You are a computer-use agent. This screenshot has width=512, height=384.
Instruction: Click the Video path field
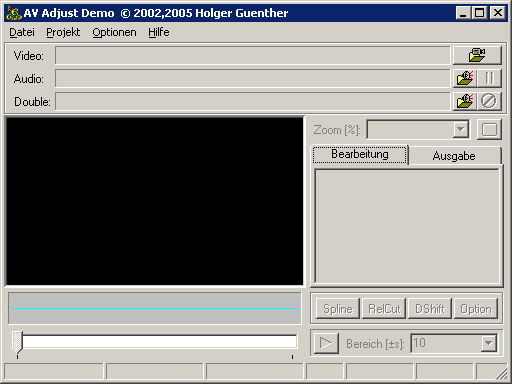pyautogui.click(x=253, y=55)
